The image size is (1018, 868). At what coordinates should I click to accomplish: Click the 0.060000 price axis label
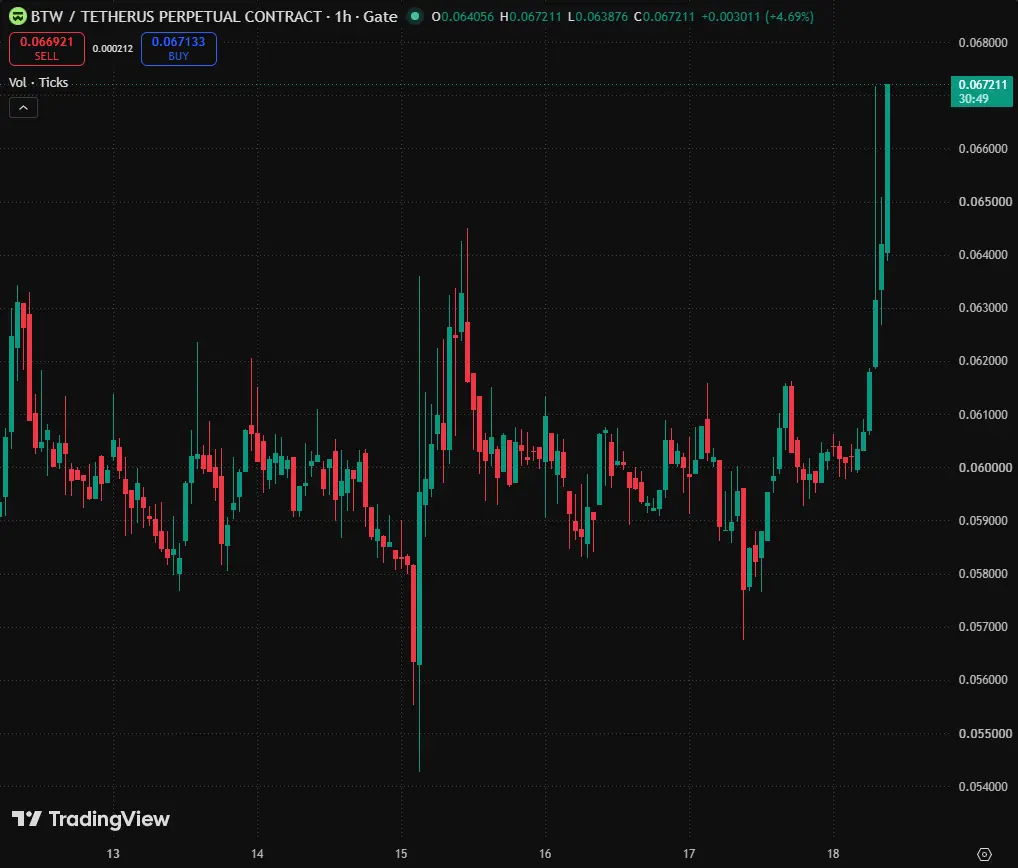tap(985, 467)
